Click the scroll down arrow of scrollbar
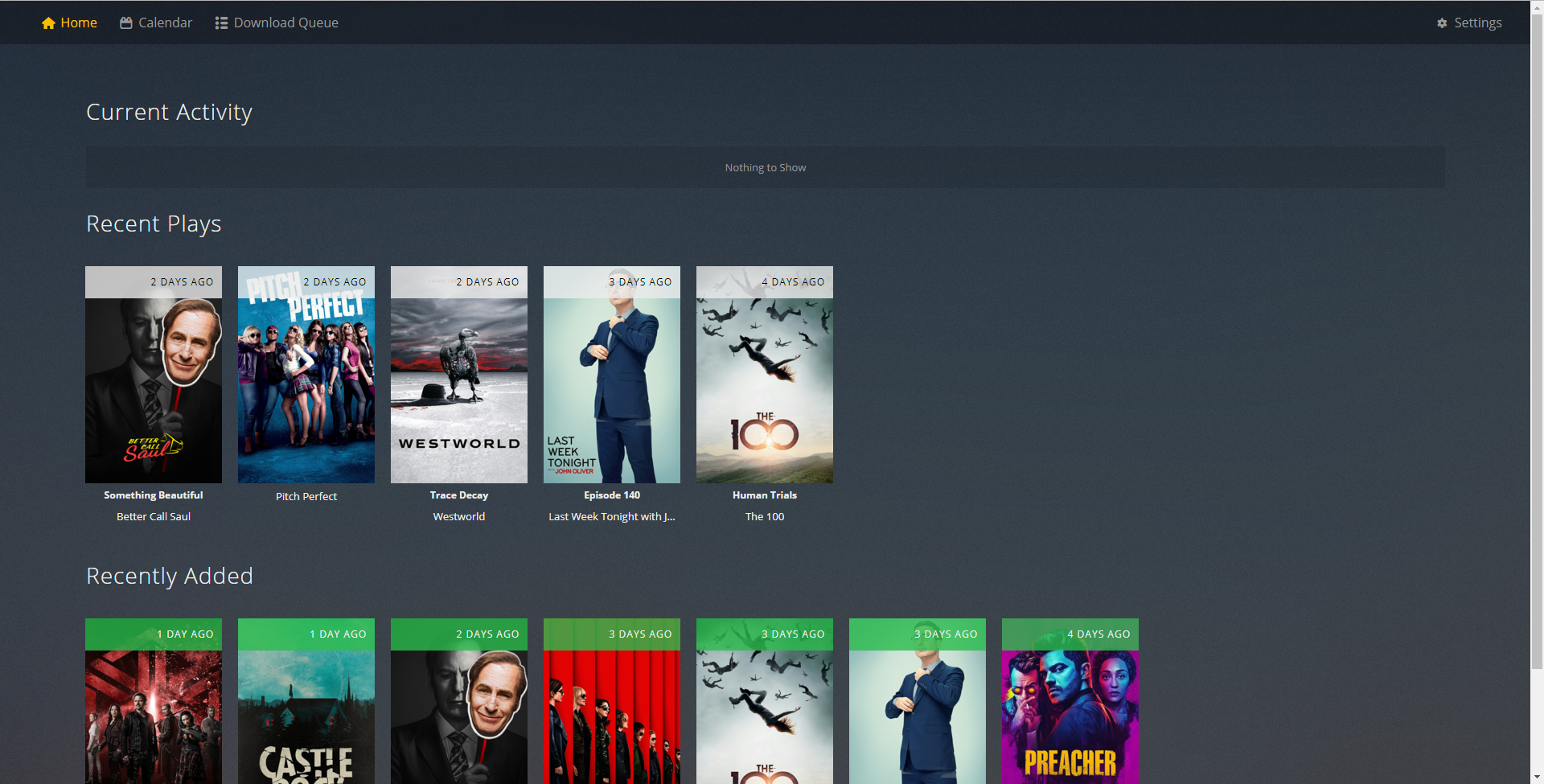Image resolution: width=1544 pixels, height=784 pixels. point(1537,778)
